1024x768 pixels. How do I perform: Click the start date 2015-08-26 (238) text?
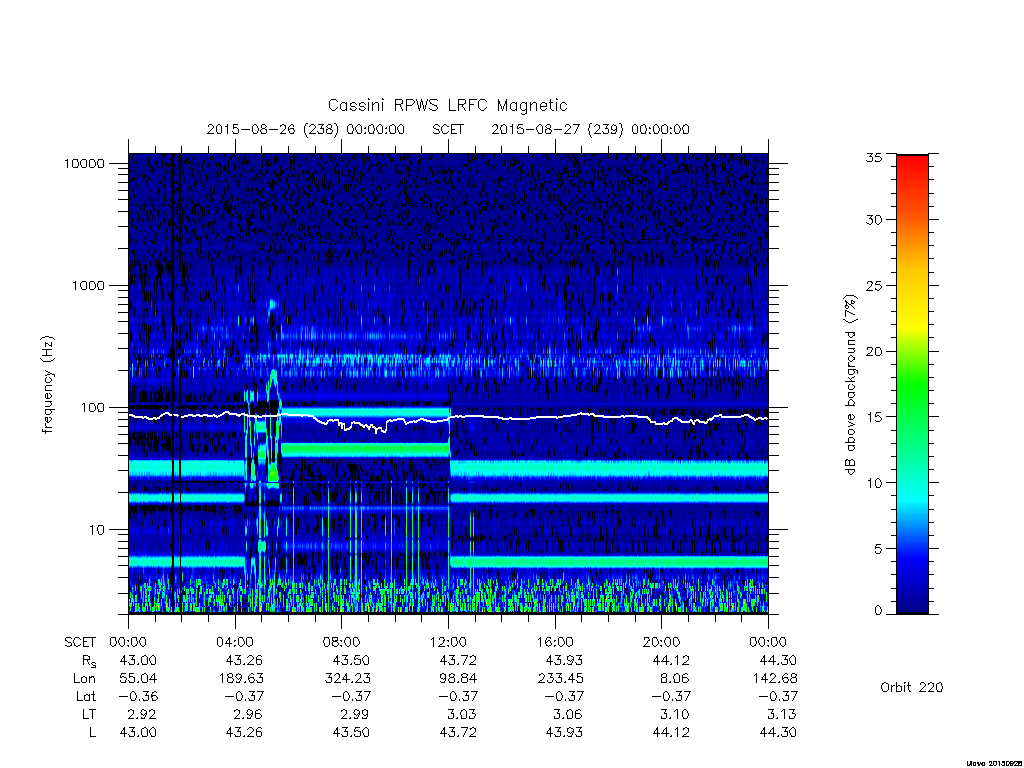[x=272, y=129]
